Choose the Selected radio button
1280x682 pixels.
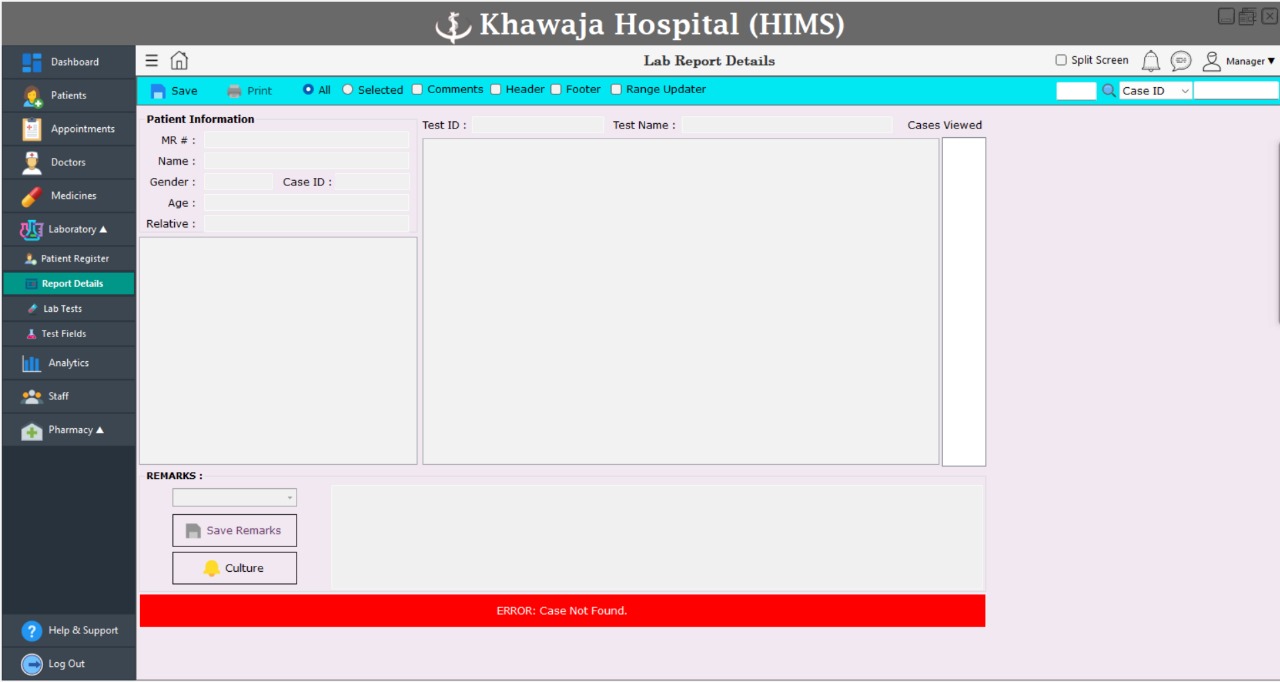tap(348, 90)
